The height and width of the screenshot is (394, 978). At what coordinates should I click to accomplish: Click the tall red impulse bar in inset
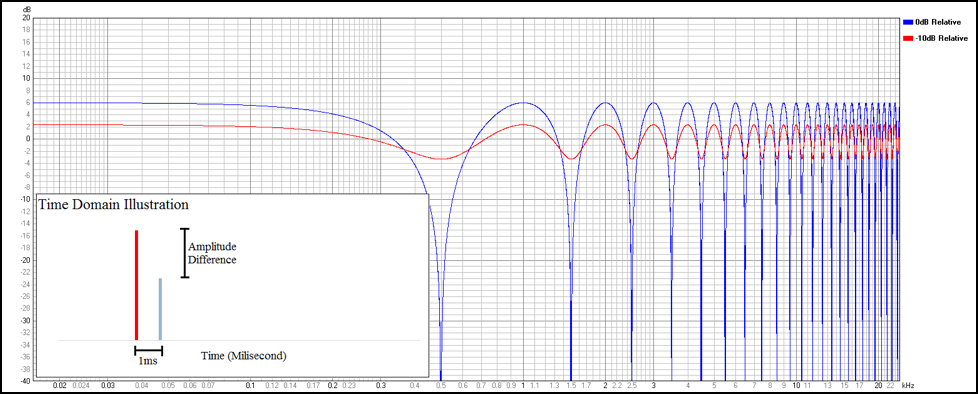[x=136, y=285]
